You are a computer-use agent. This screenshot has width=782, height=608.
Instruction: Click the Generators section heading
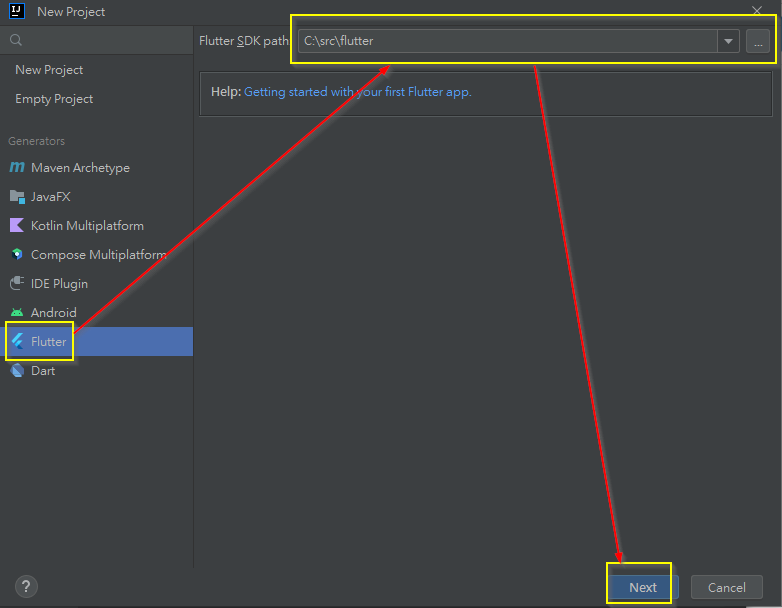[36, 141]
